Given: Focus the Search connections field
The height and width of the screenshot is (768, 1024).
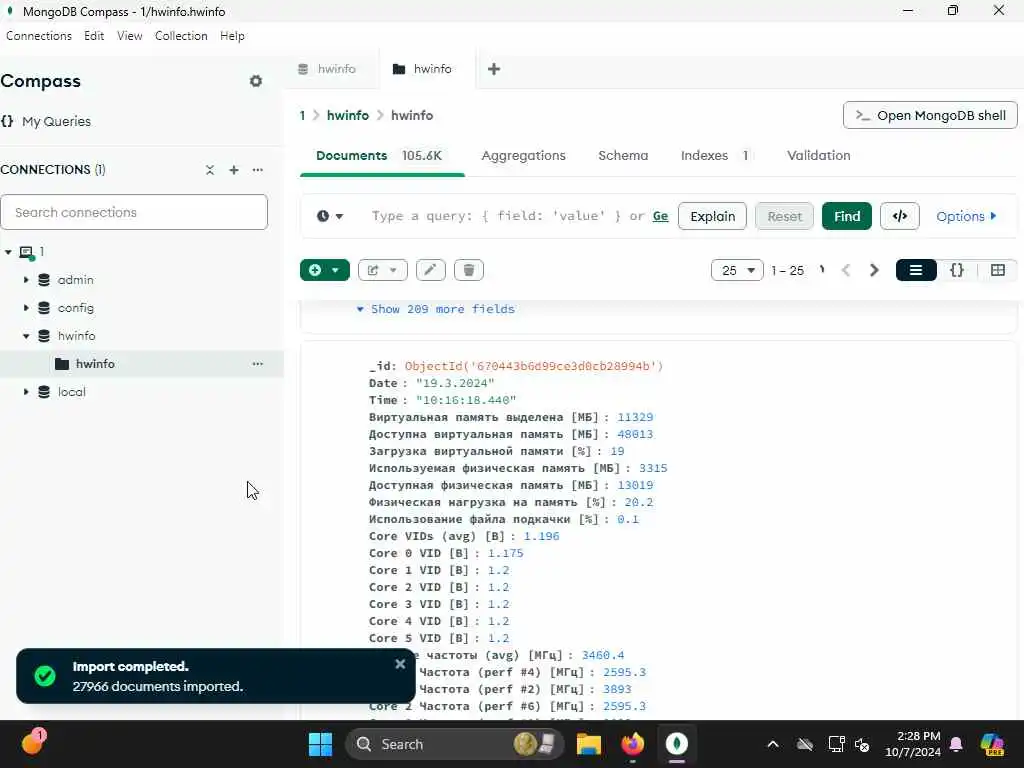Looking at the screenshot, I should tap(134, 212).
